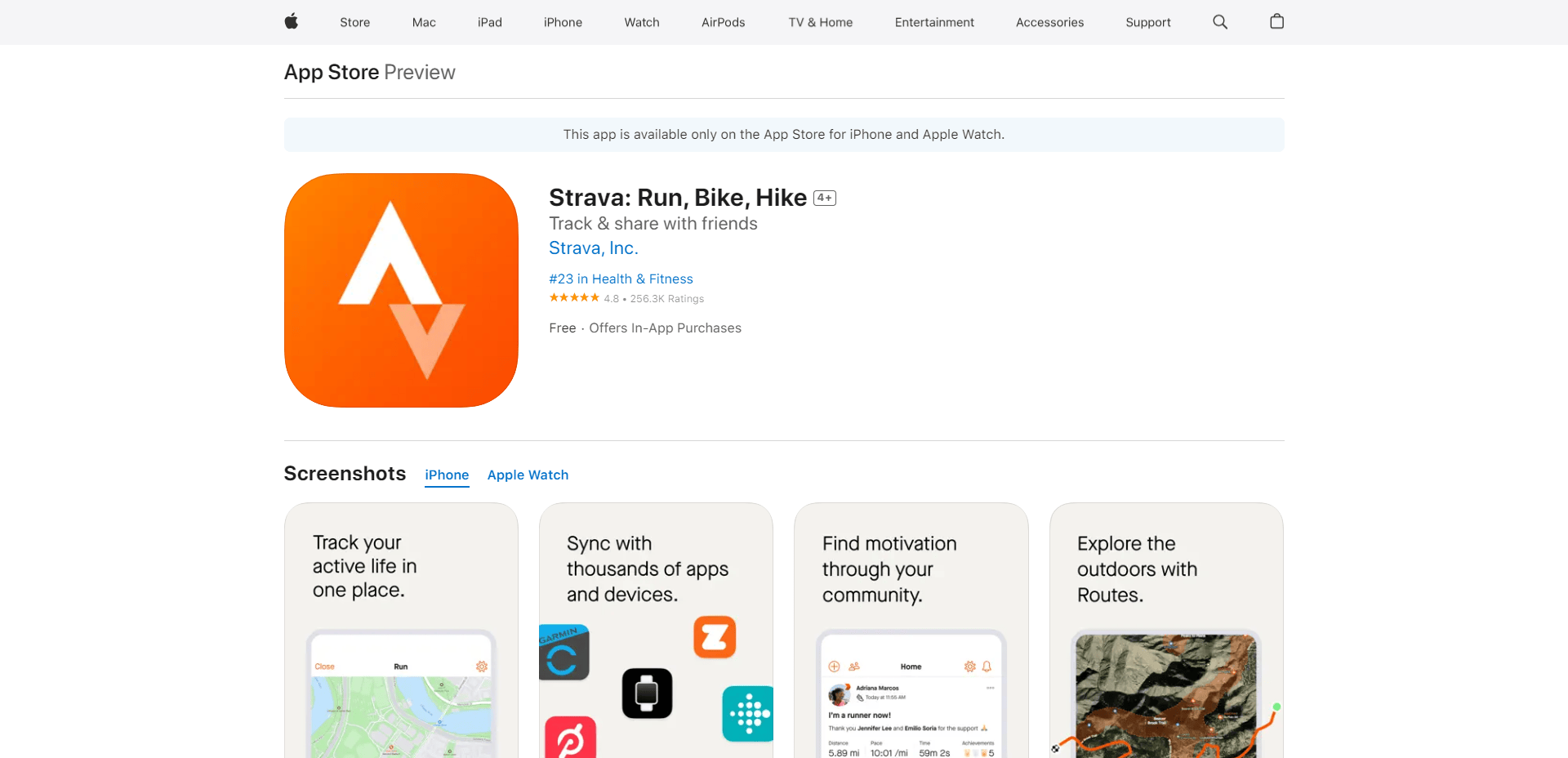The width and height of the screenshot is (1568, 758).
Task: Open the Find motivation screenshot
Action: point(911,631)
